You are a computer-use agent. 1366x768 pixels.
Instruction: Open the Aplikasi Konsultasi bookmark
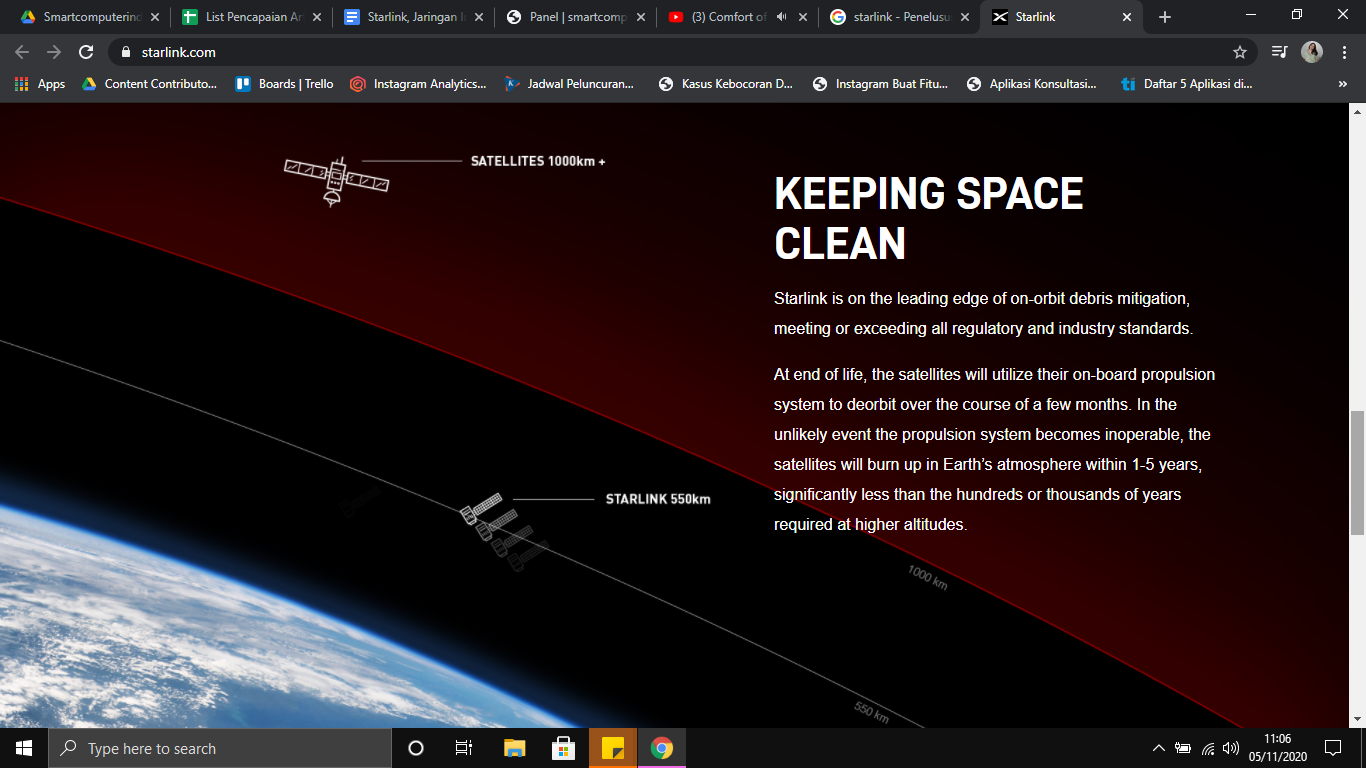pos(1032,84)
